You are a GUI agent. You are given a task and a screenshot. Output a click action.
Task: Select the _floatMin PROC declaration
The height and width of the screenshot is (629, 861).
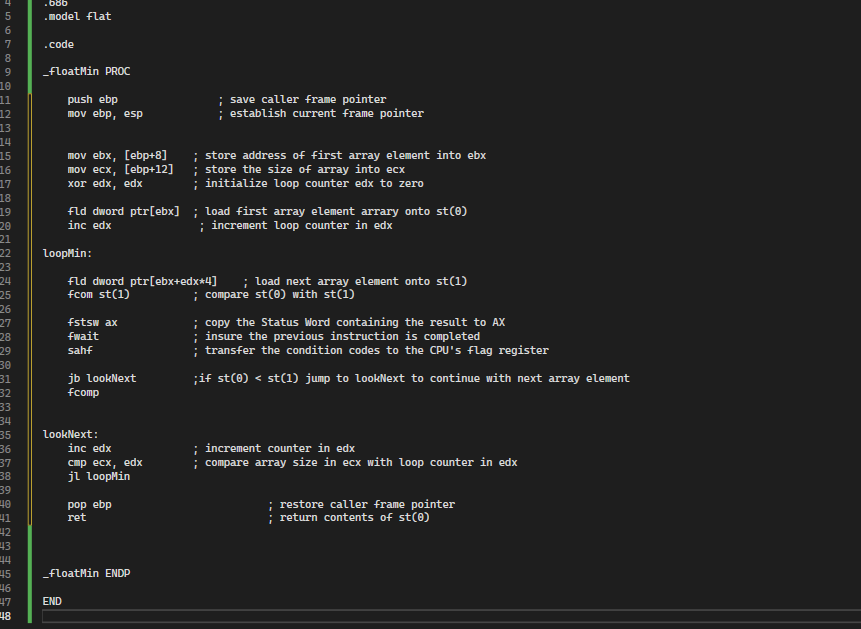pyautogui.click(x=86, y=70)
